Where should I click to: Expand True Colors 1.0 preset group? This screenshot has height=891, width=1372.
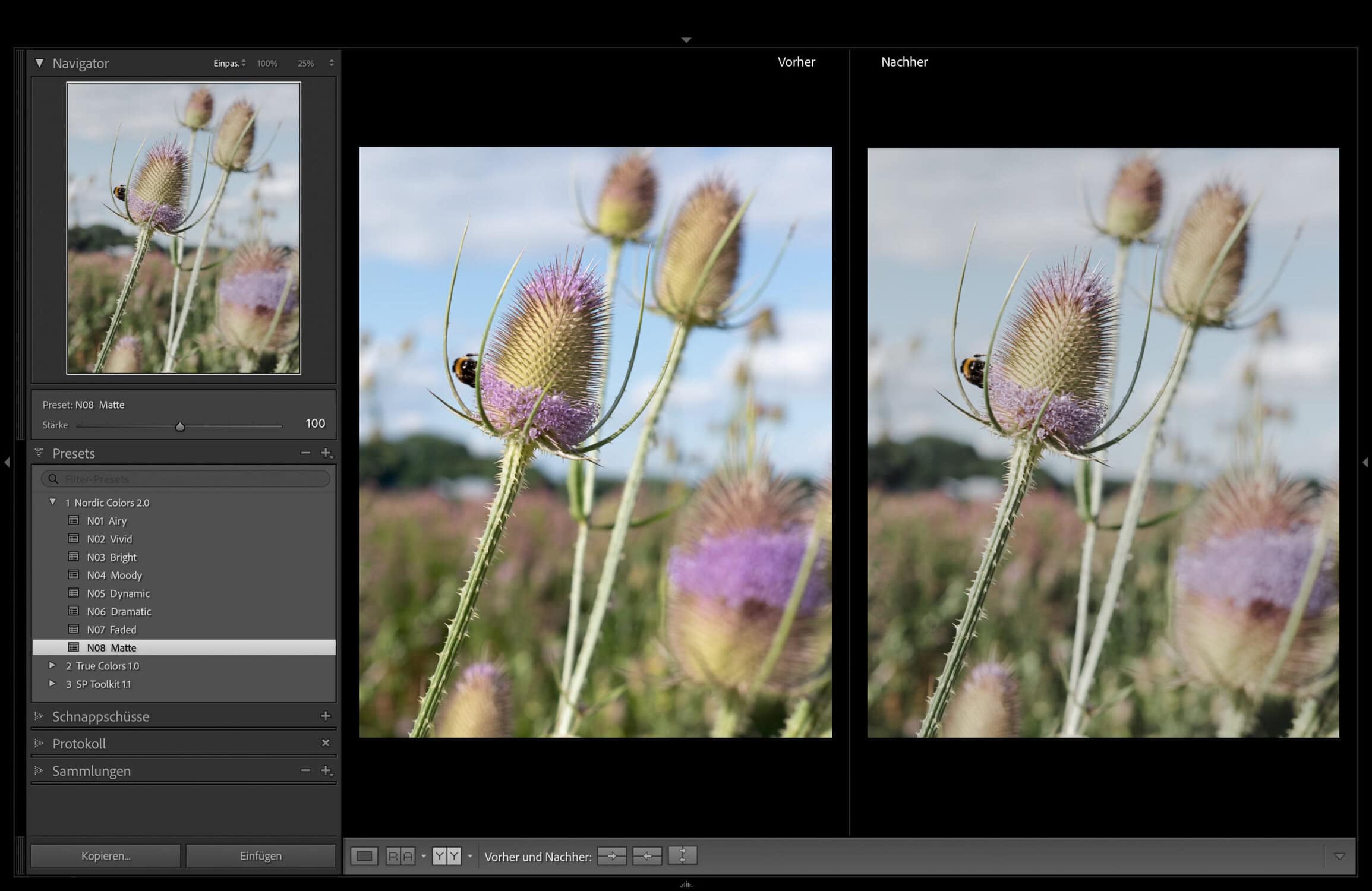point(52,665)
